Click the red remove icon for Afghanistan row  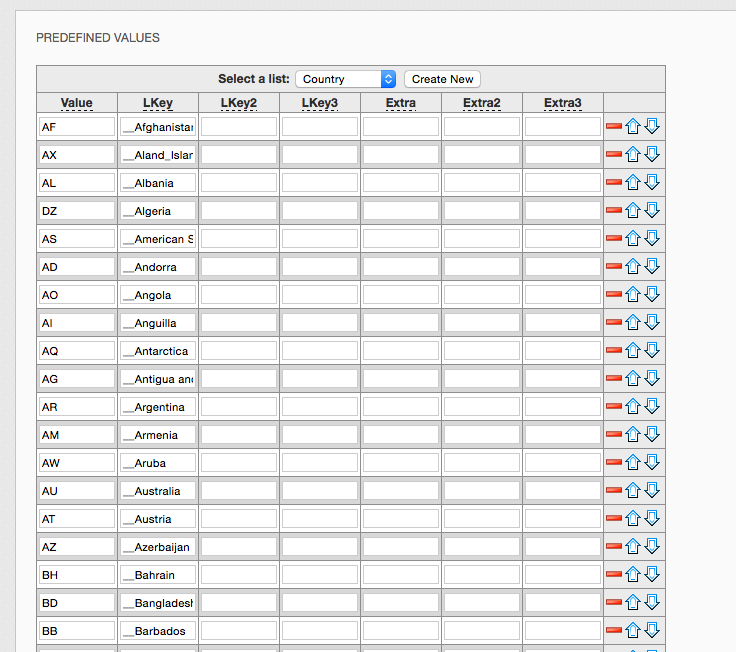tap(614, 126)
